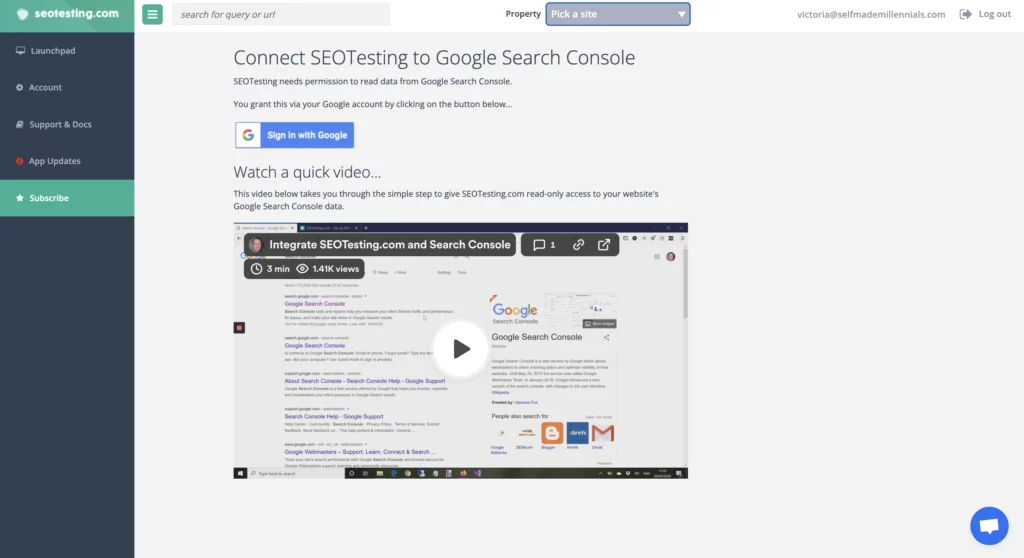The image size is (1024, 558).
Task: Click the victoria@selfmademillennials.com account email
Action: [x=871, y=14]
